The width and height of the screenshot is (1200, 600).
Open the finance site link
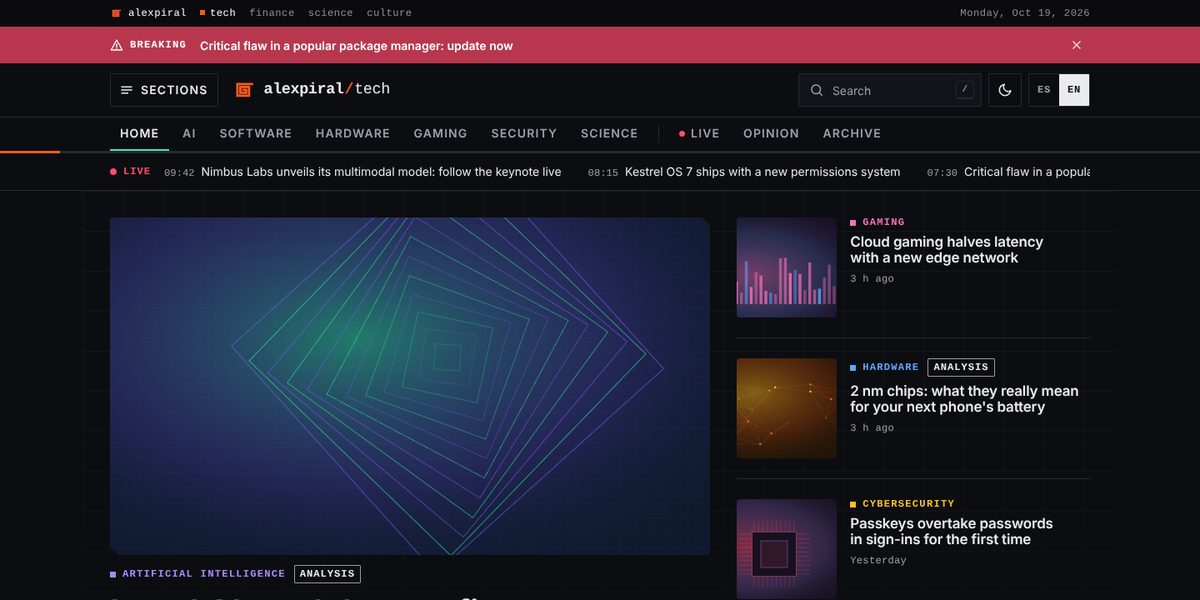[272, 13]
